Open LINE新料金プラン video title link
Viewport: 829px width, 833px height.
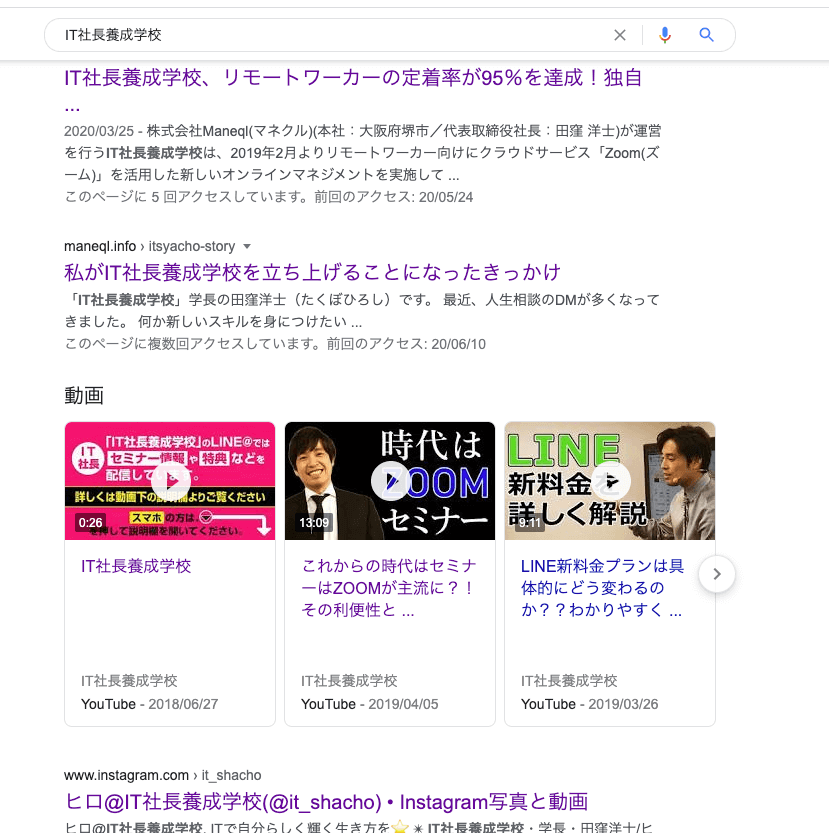coord(602,587)
